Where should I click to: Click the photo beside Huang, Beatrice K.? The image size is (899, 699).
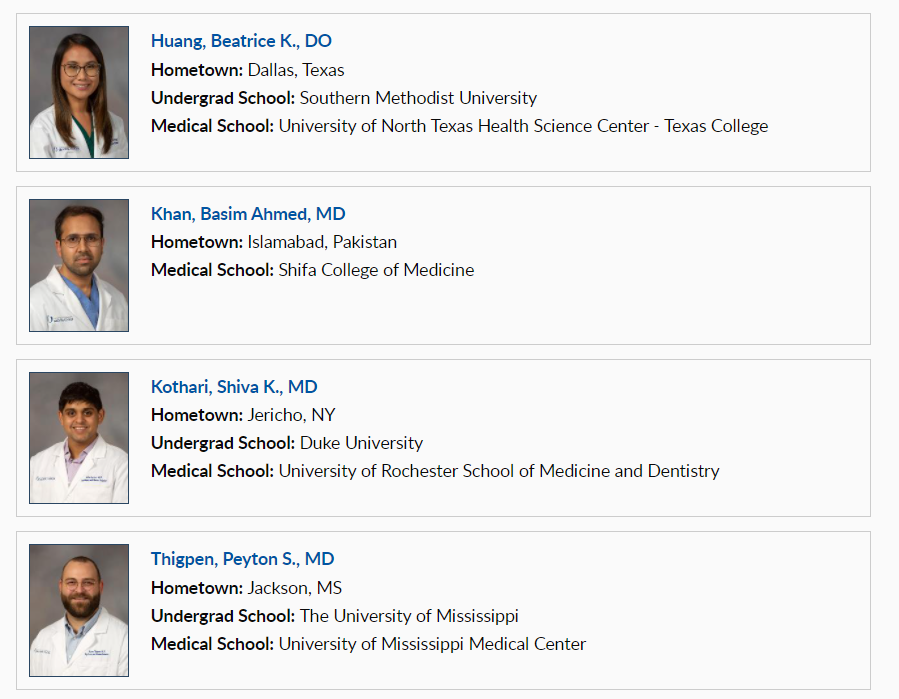pos(79,92)
